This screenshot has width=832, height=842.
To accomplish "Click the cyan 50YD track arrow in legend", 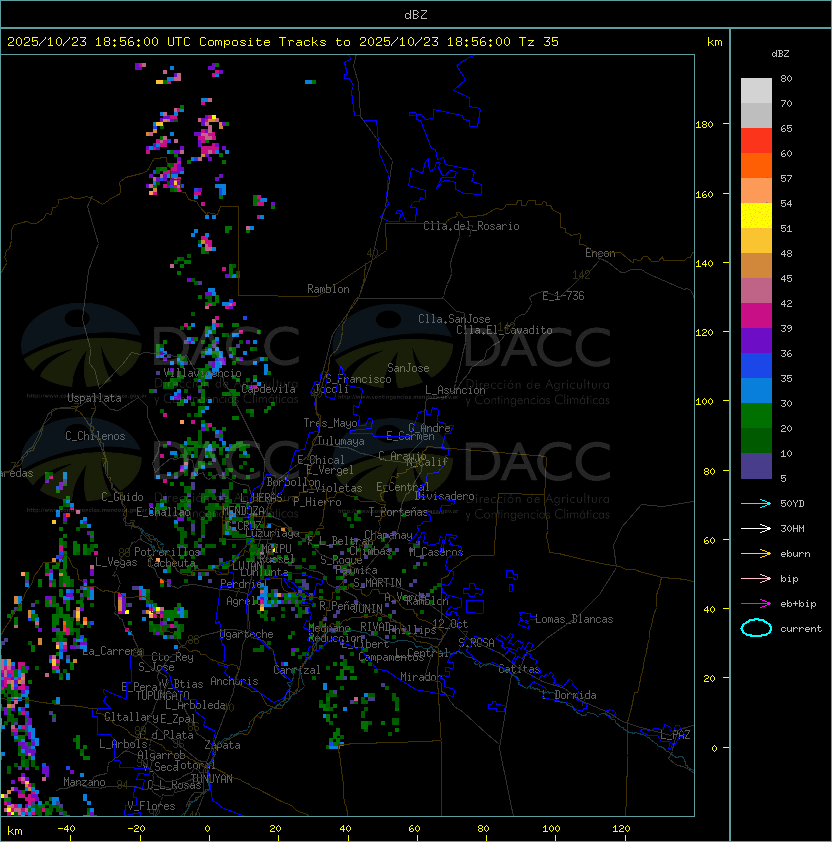I will 756,503.
